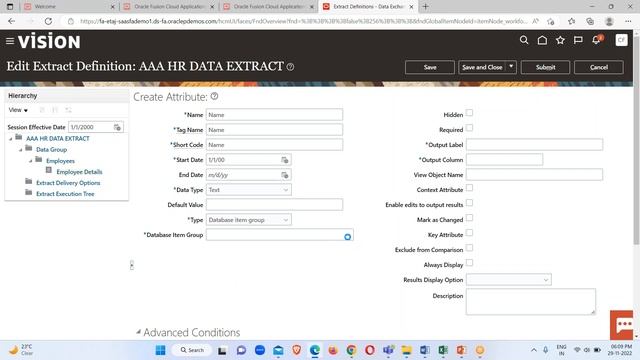Collapse the Hierarchy pane splitter handle
Image resolution: width=640 pixels, height=360 pixels.
pyautogui.click(x=131, y=265)
